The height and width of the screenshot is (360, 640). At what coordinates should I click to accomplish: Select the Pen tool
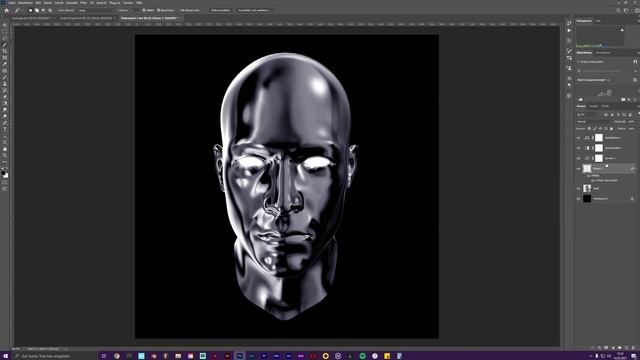pyautogui.click(x=5, y=123)
